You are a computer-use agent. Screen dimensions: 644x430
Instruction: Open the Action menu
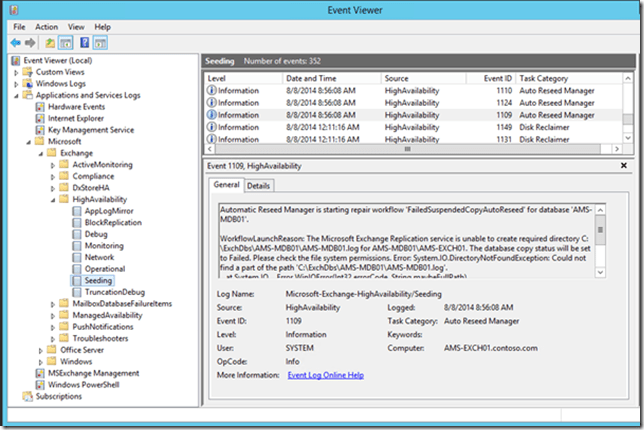coord(46,27)
